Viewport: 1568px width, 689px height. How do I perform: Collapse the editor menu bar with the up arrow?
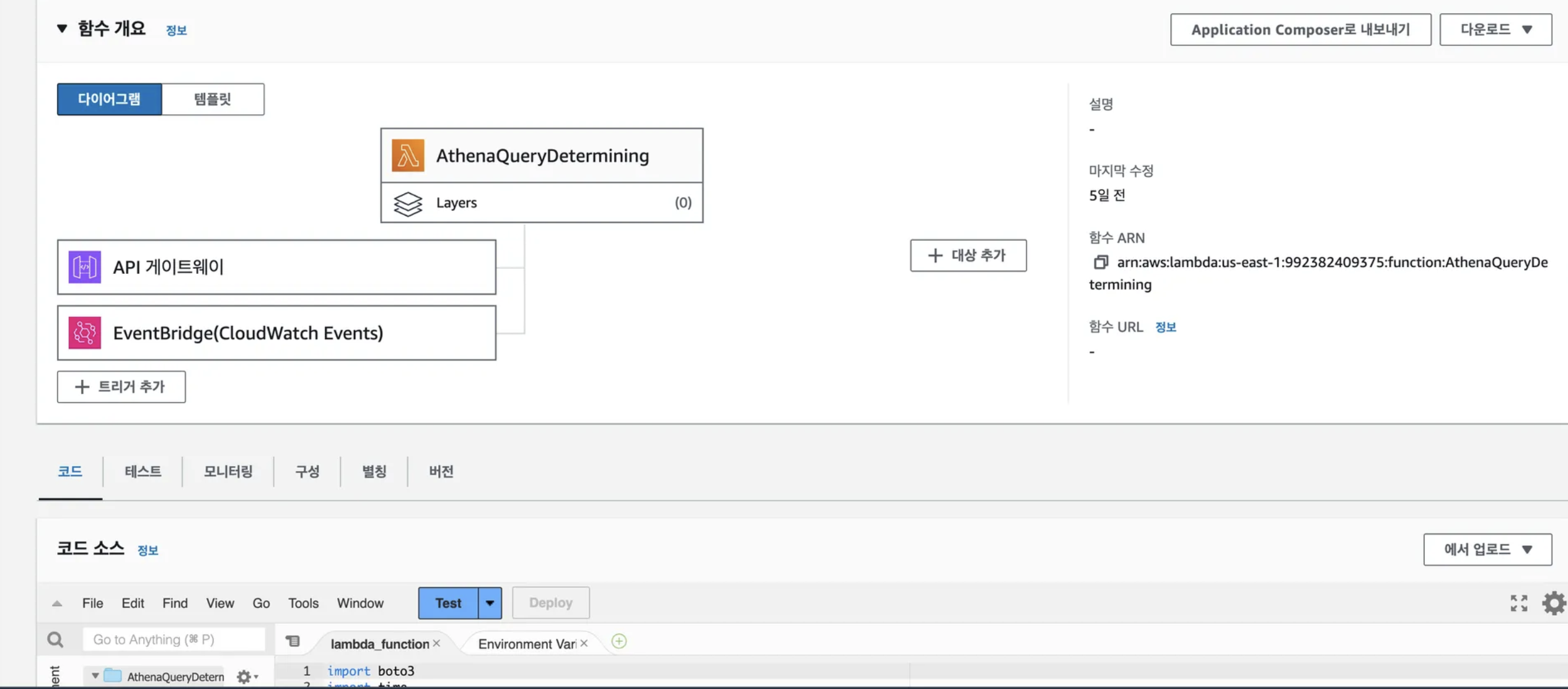(x=57, y=603)
